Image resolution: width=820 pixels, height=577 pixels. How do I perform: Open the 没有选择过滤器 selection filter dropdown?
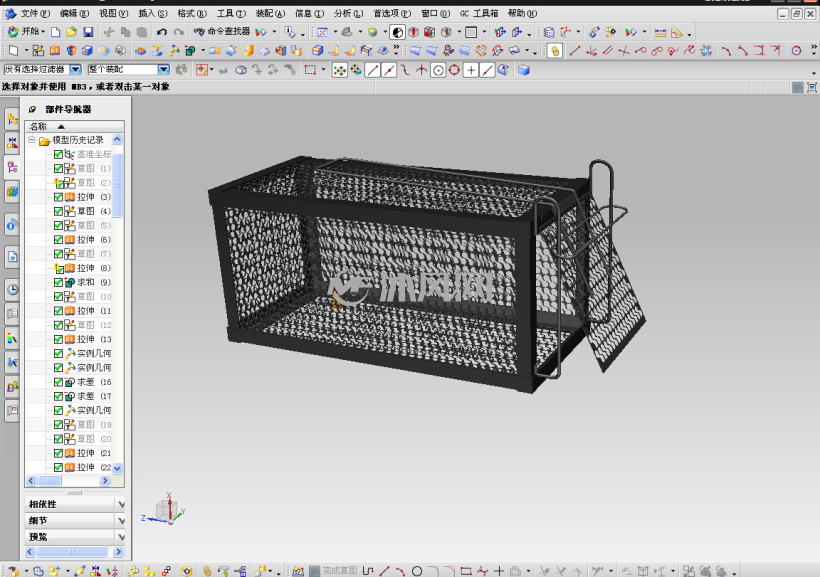pyautogui.click(x=76, y=69)
